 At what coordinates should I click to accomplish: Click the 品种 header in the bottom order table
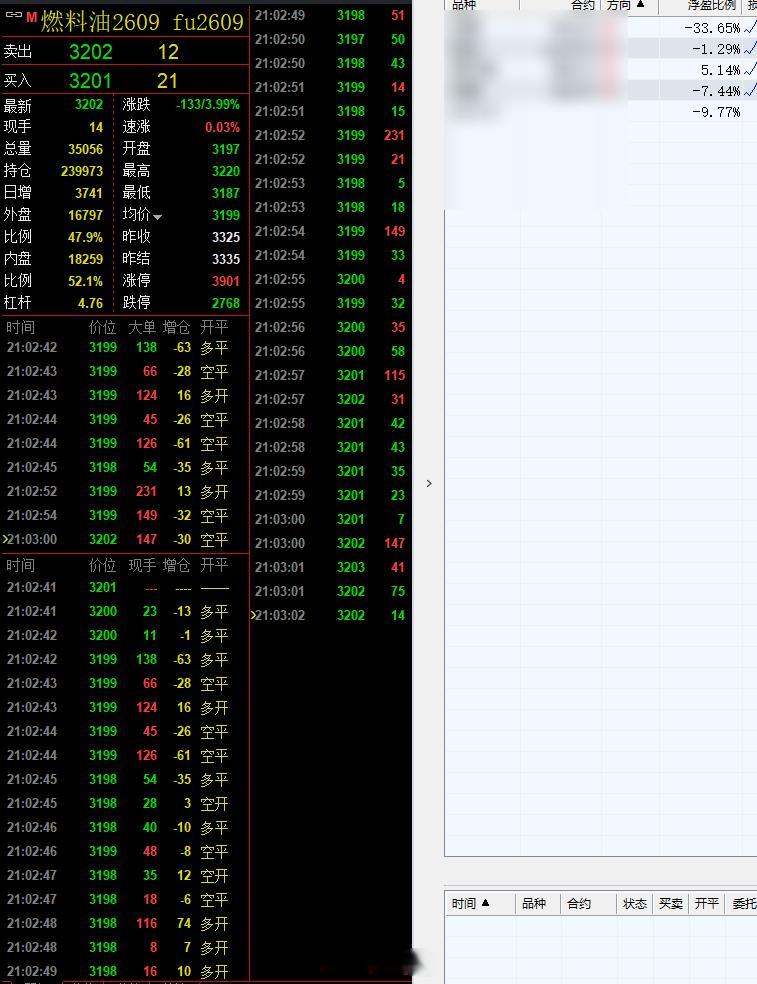[x=534, y=904]
